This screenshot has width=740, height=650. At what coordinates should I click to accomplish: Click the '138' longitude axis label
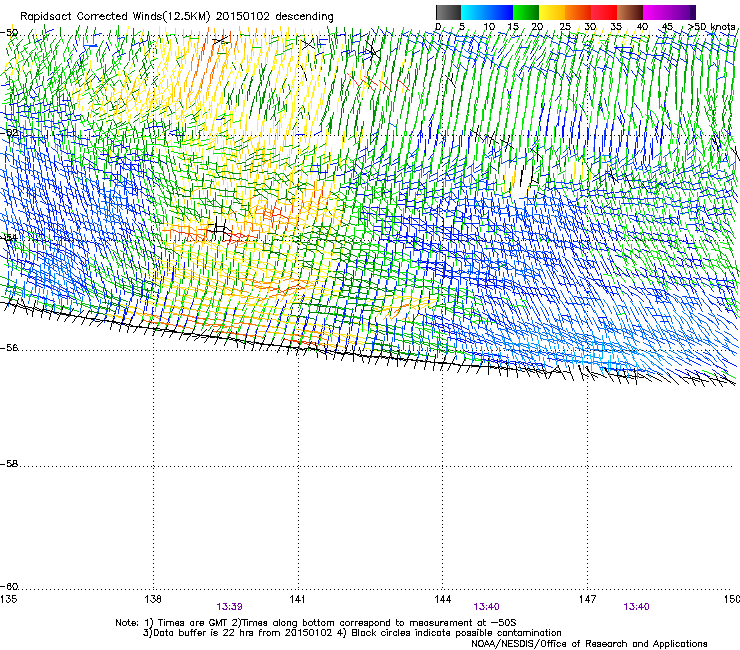pos(153,599)
